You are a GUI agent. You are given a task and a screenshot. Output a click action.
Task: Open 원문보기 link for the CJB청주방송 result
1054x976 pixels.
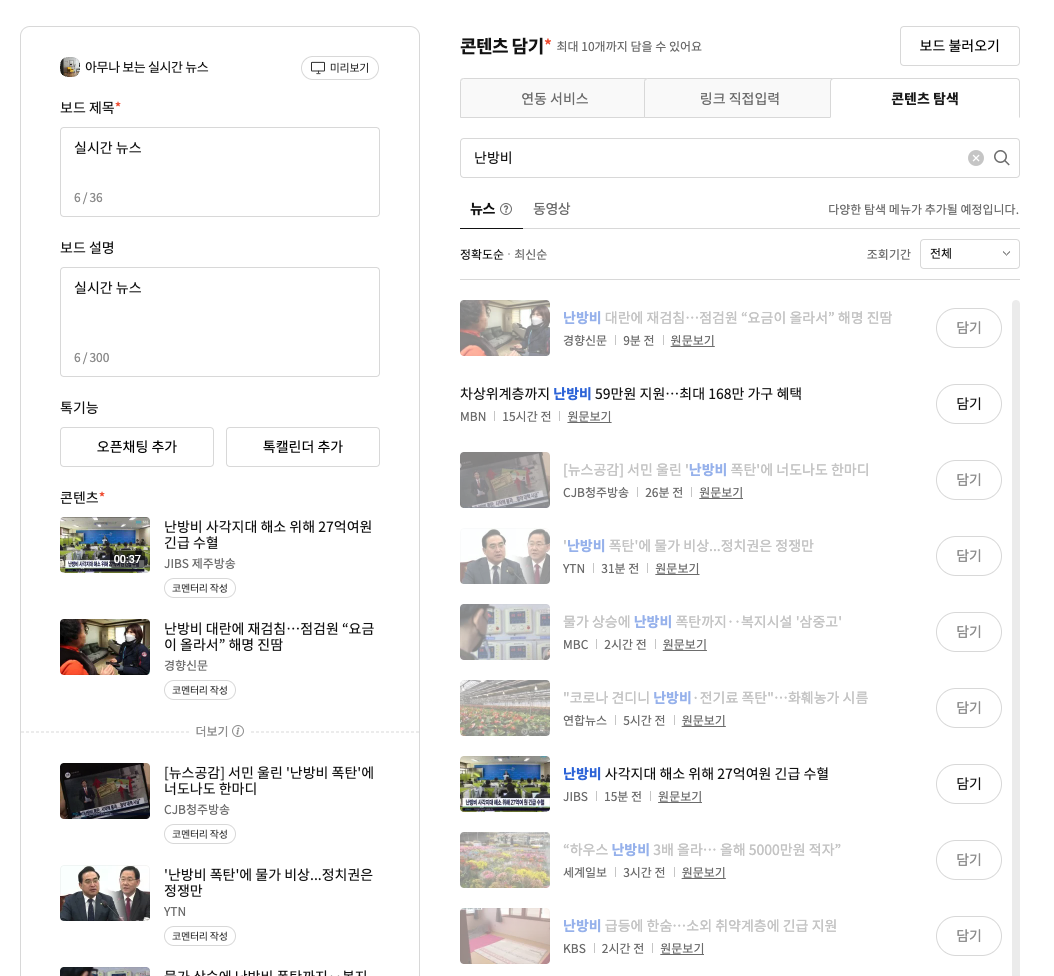pyautogui.click(x=721, y=493)
